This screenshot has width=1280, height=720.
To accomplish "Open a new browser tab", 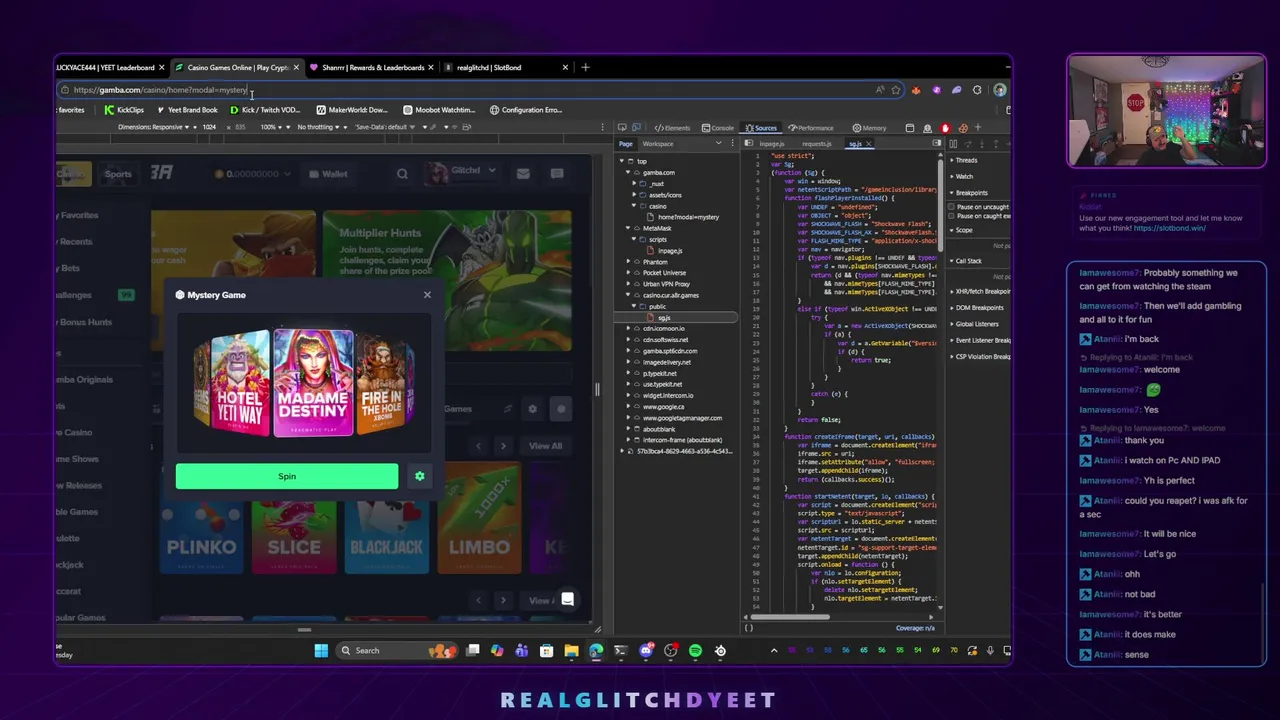I will point(585,68).
